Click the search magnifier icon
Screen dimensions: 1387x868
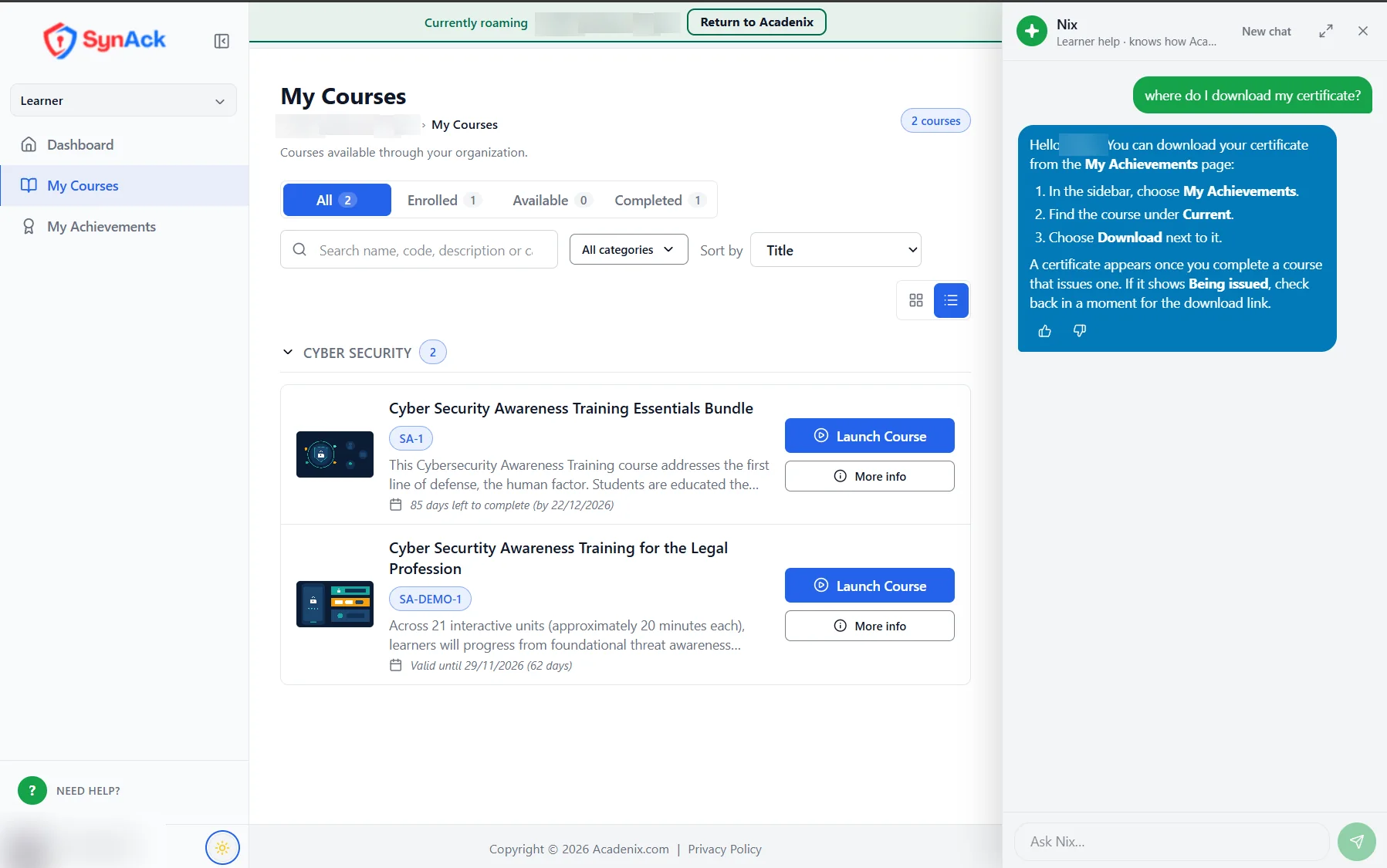[x=299, y=250]
